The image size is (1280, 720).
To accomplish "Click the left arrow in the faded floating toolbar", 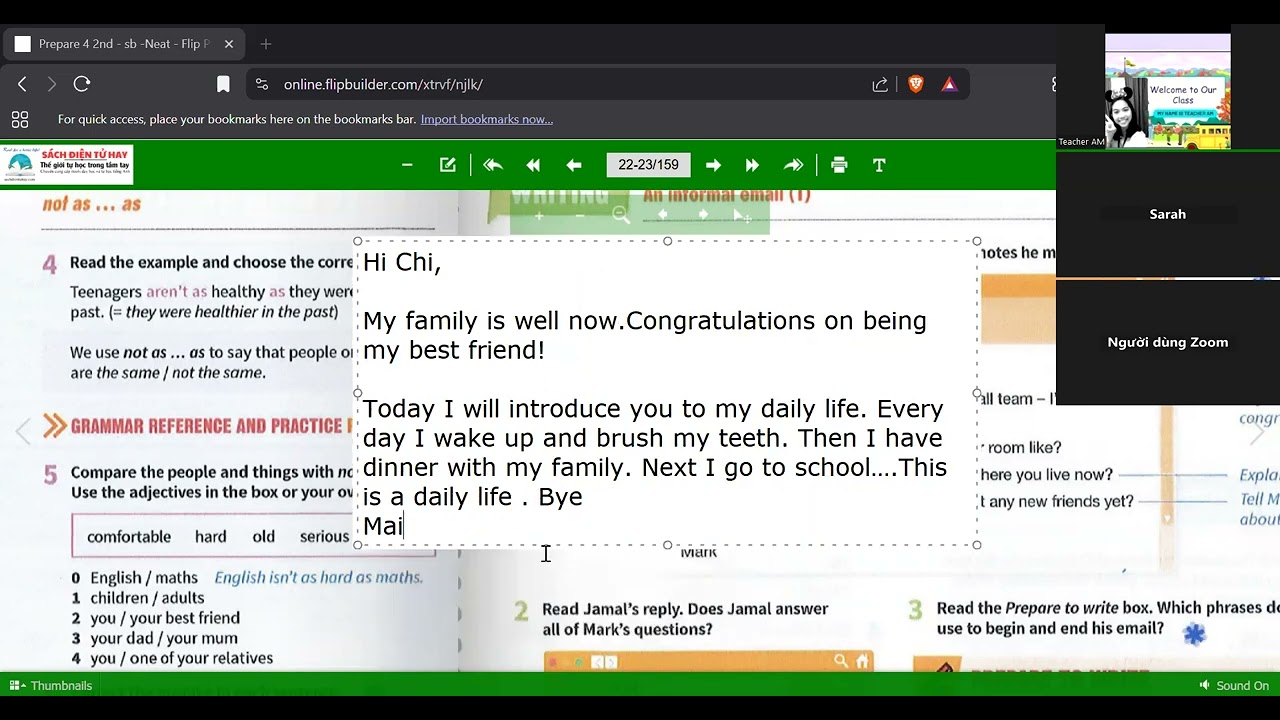I will click(x=662, y=215).
